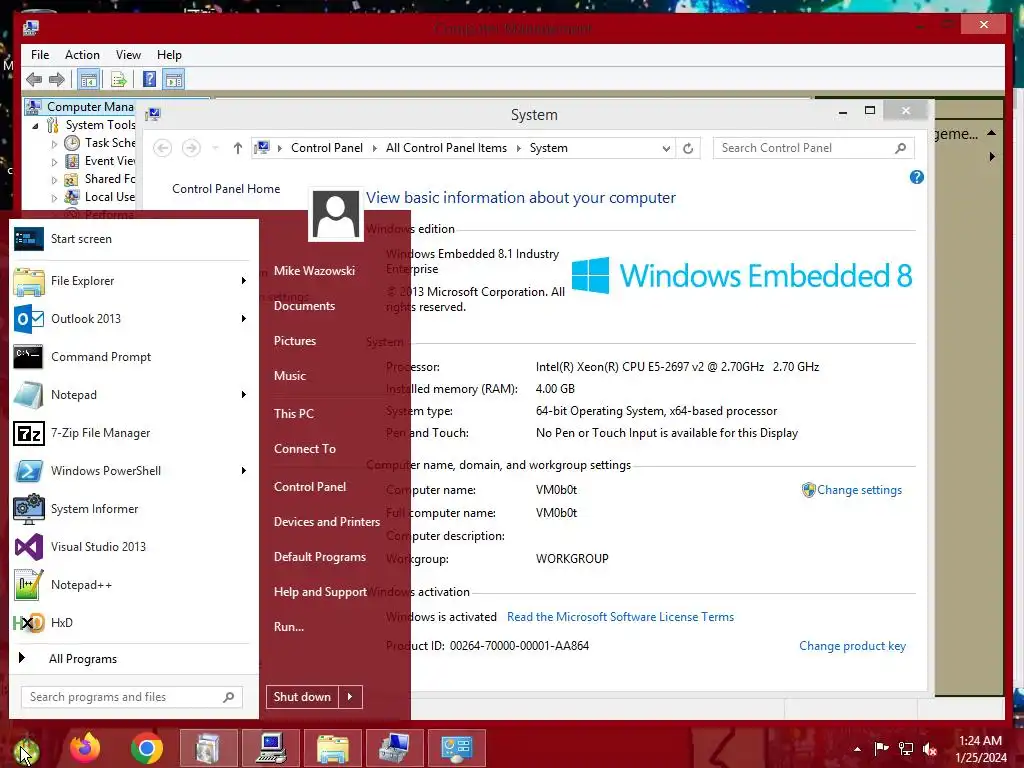The image size is (1024, 768).
Task: Click the Up arrow in System window
Action: 238,148
